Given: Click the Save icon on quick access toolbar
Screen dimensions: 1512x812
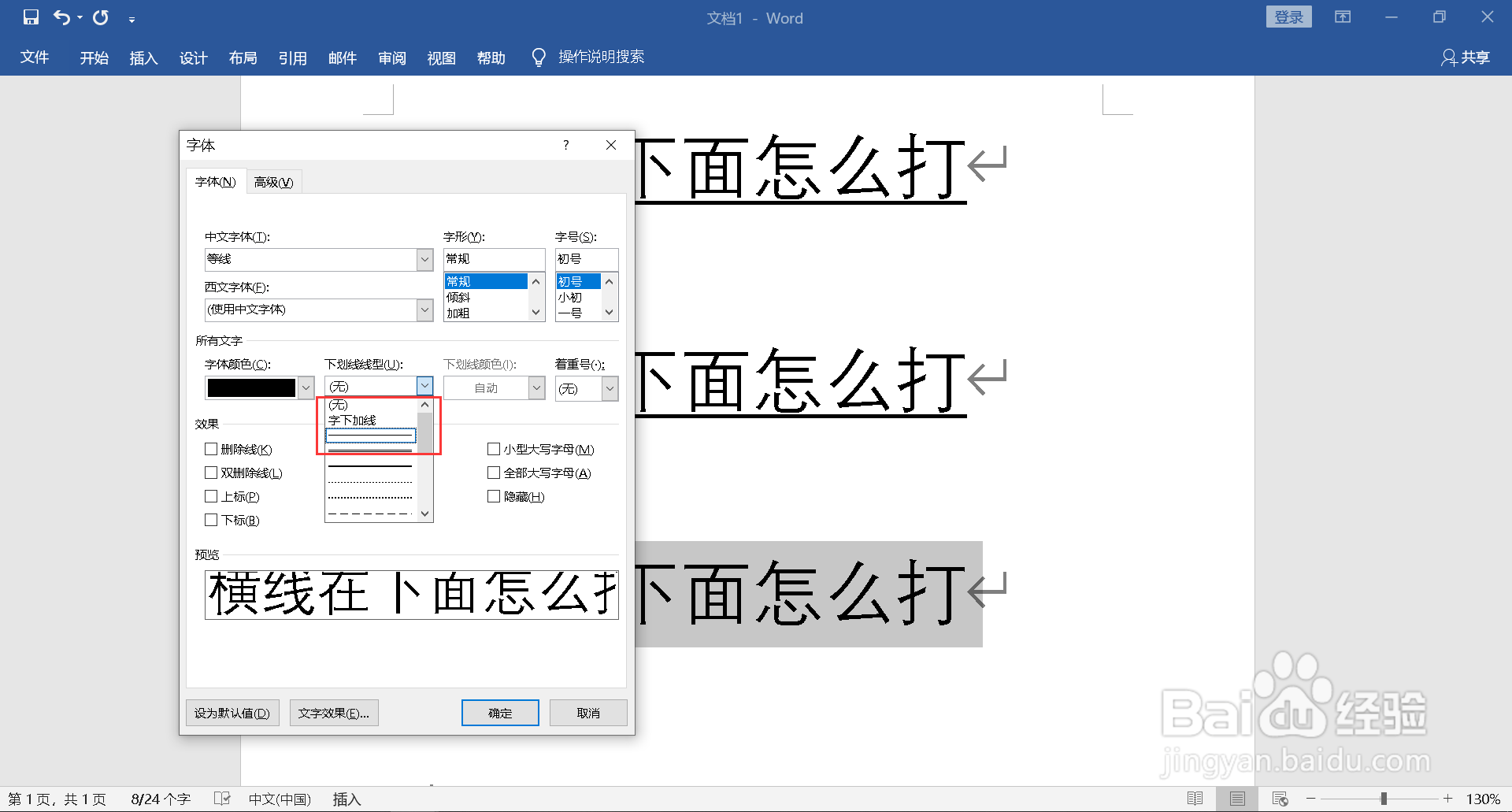Looking at the screenshot, I should point(31,17).
